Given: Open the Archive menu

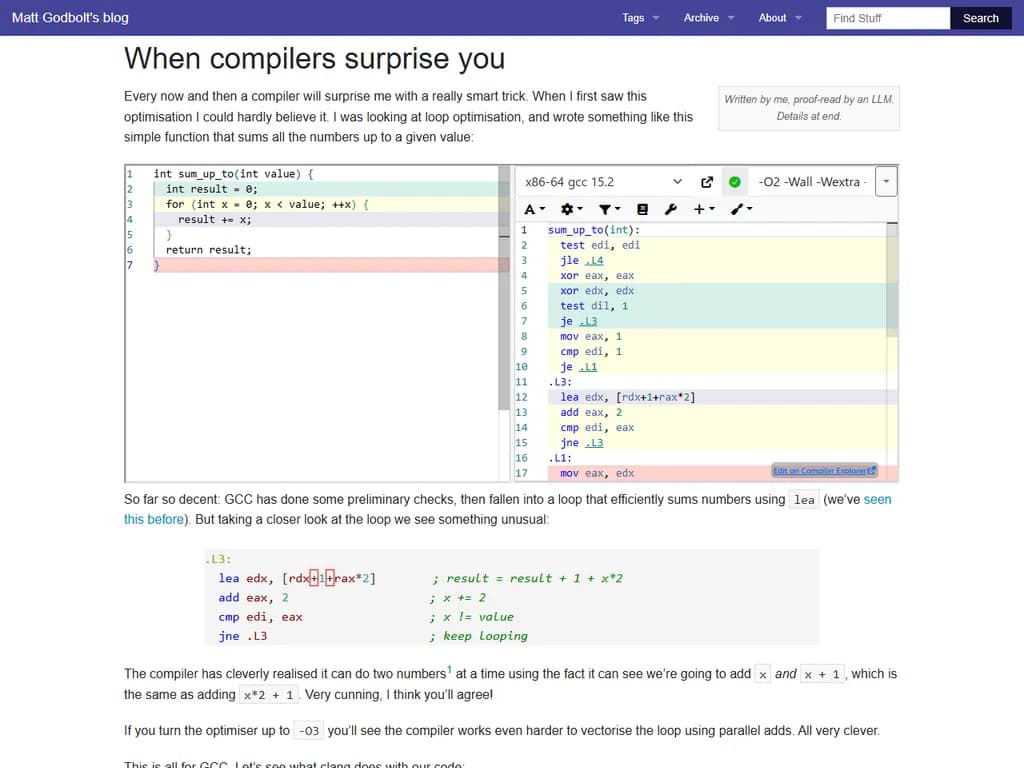Looking at the screenshot, I should coord(708,18).
